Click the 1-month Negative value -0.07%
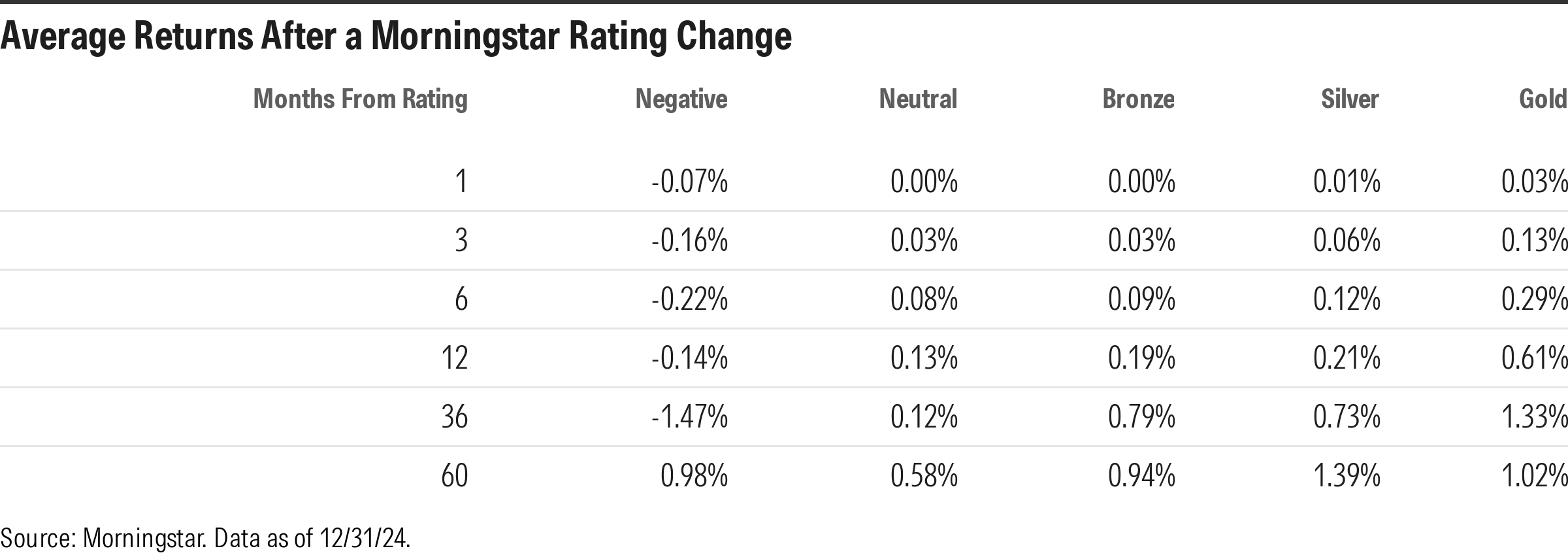1568x555 pixels. coord(689,181)
